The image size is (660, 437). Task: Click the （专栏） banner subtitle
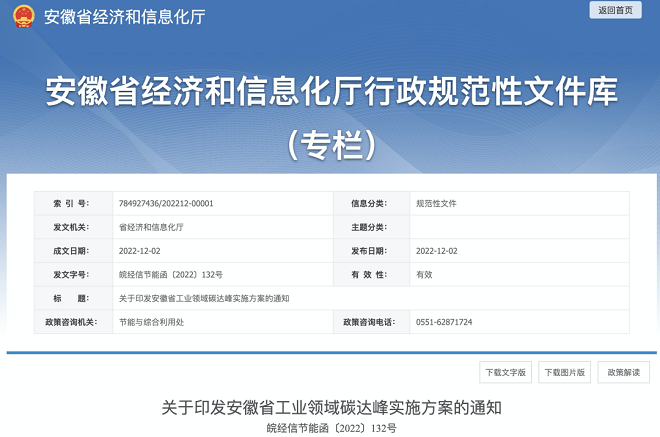pos(331,146)
